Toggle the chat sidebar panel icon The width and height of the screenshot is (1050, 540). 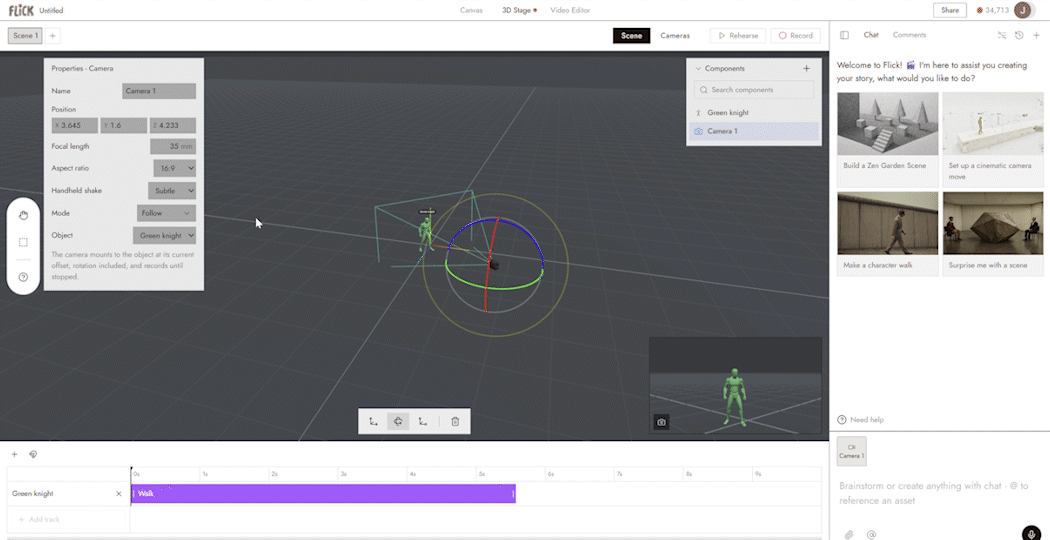844,36
